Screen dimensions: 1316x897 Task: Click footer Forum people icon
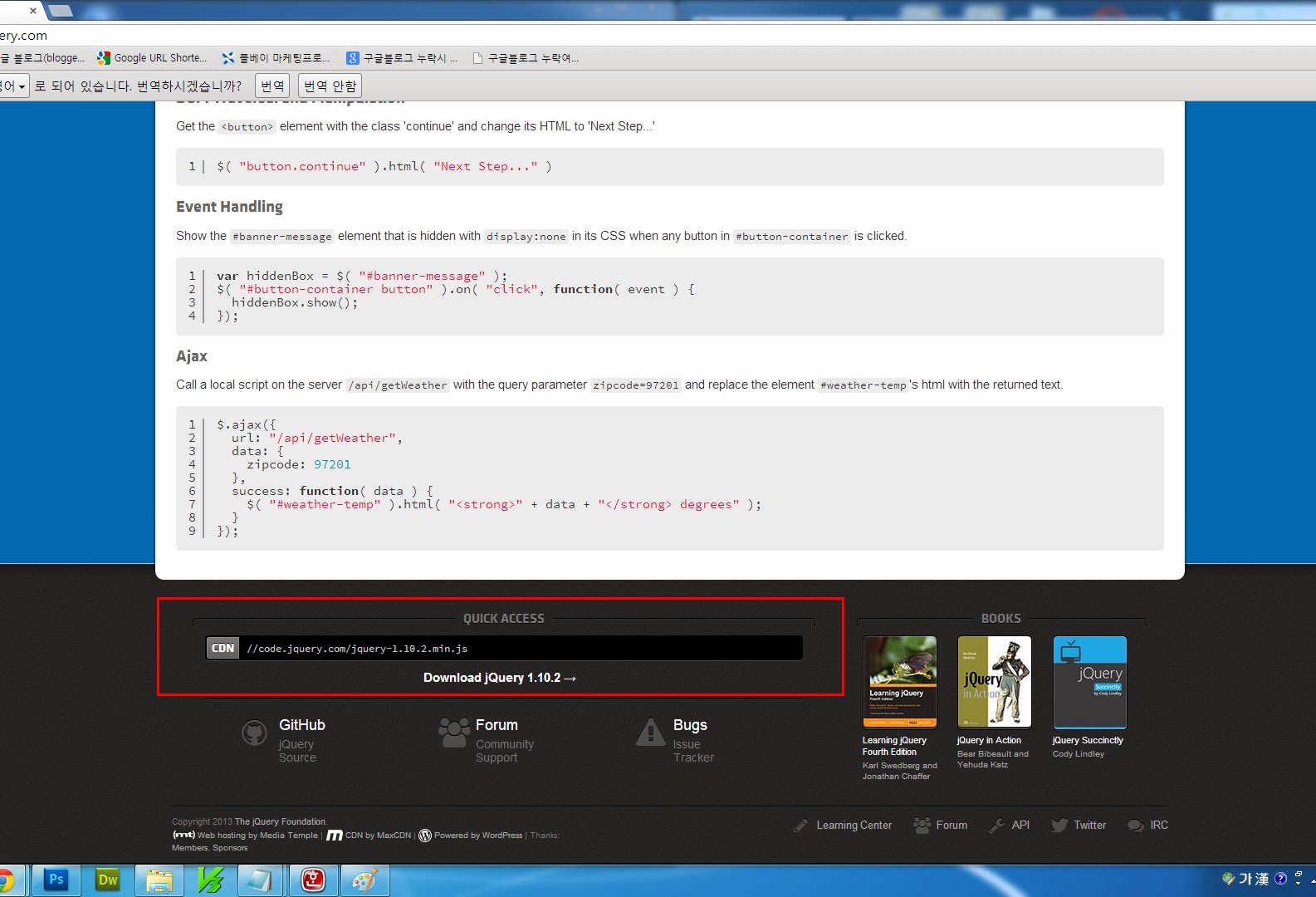[922, 825]
